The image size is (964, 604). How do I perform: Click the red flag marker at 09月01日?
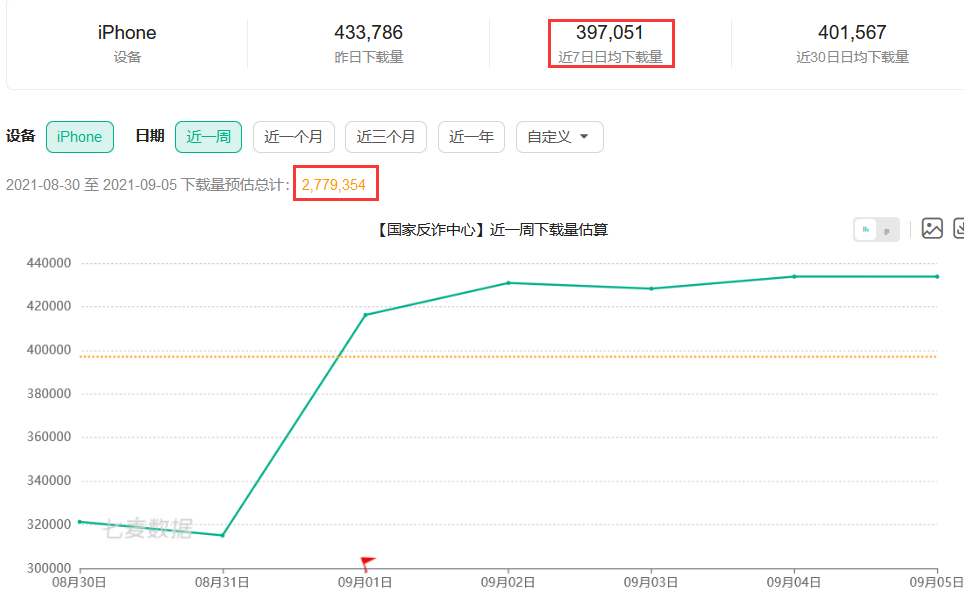coord(367,562)
